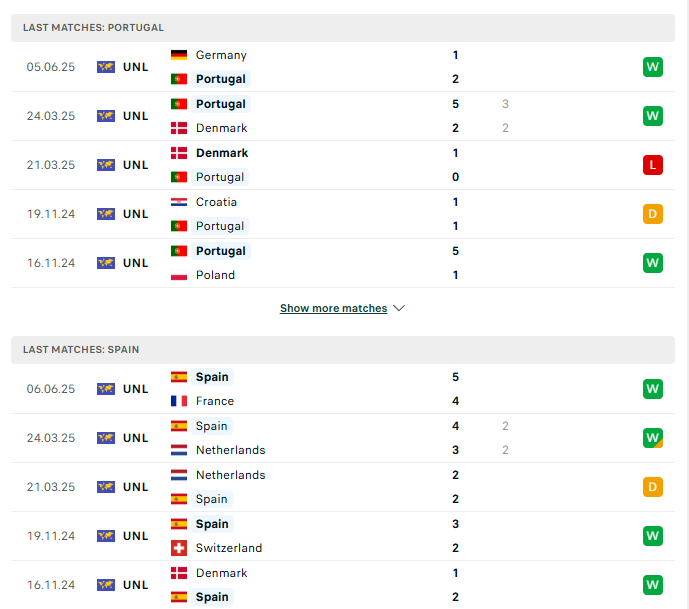Screen dimensions: 689x609
Task: Click the orange draw badge for Croatia match
Action: 653,214
